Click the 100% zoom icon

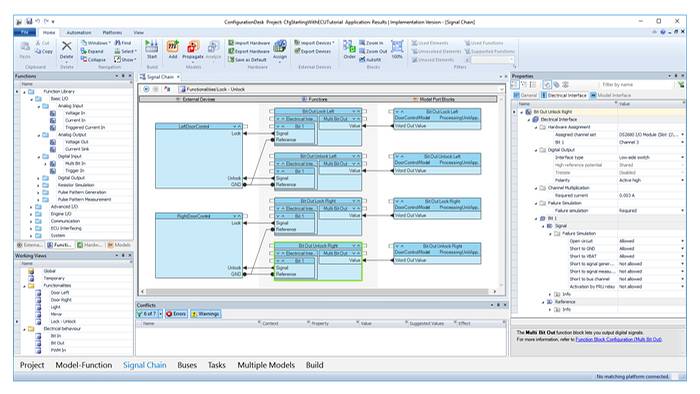pos(397,46)
